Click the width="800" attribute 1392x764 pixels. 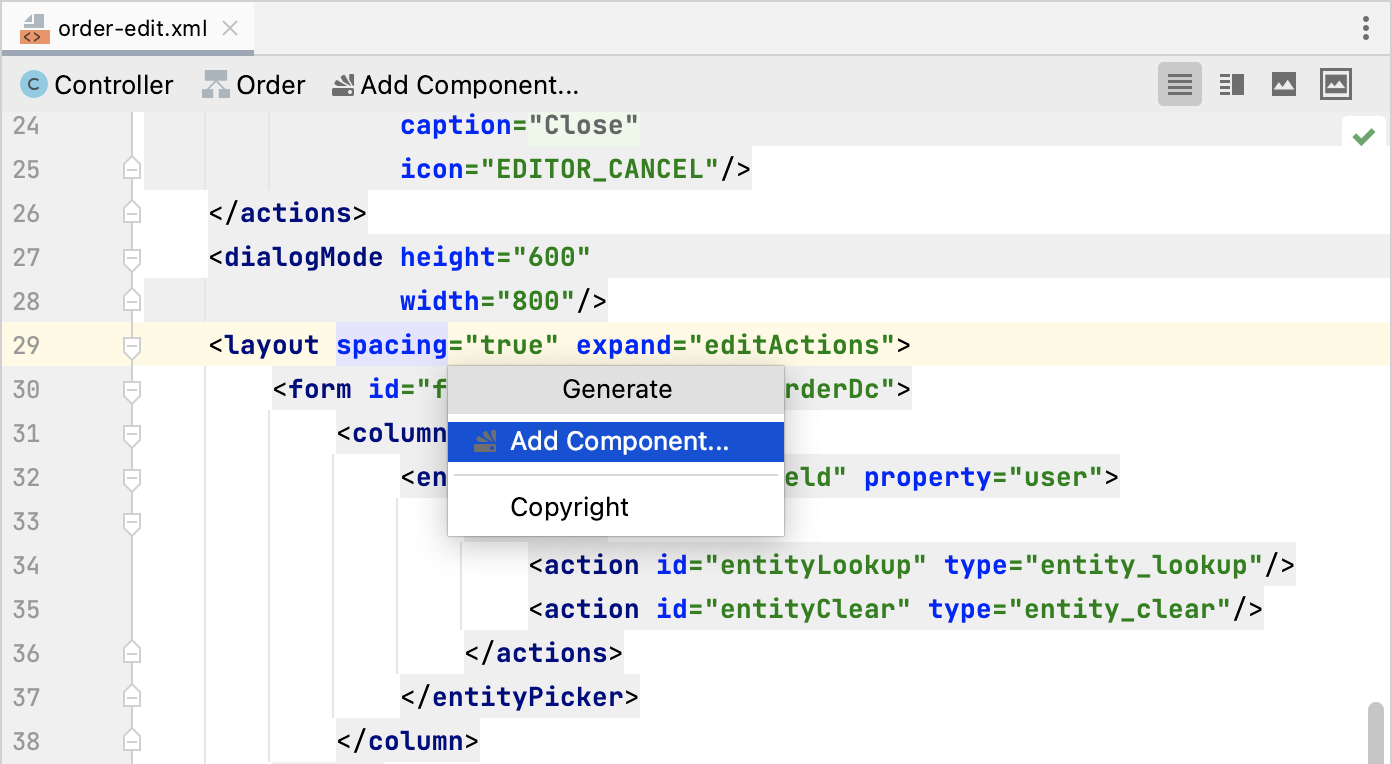[487, 301]
